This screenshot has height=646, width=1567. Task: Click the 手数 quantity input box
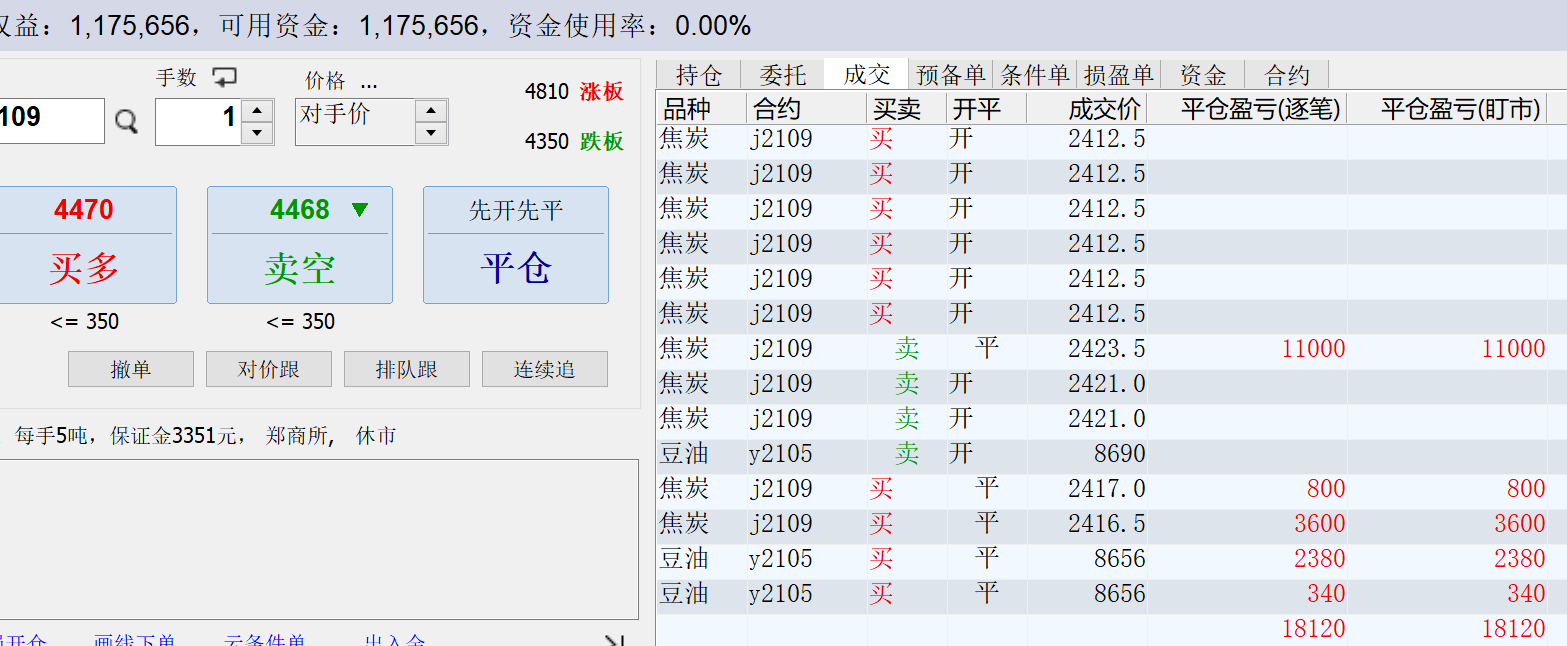pos(198,121)
